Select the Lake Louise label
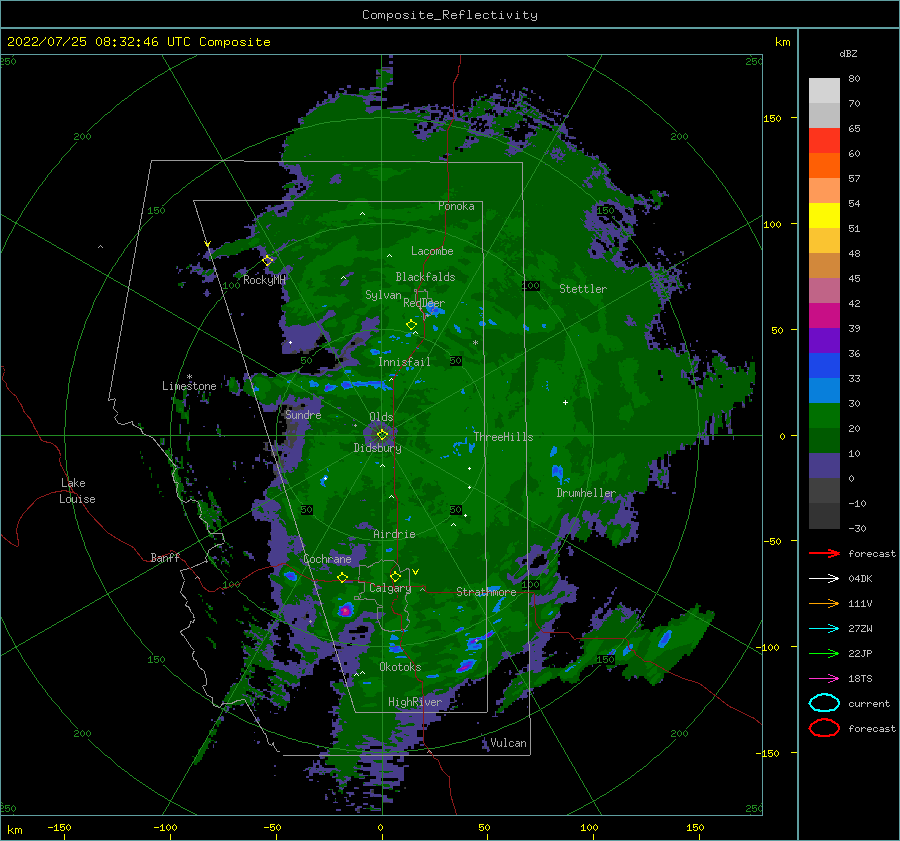 coord(77,491)
